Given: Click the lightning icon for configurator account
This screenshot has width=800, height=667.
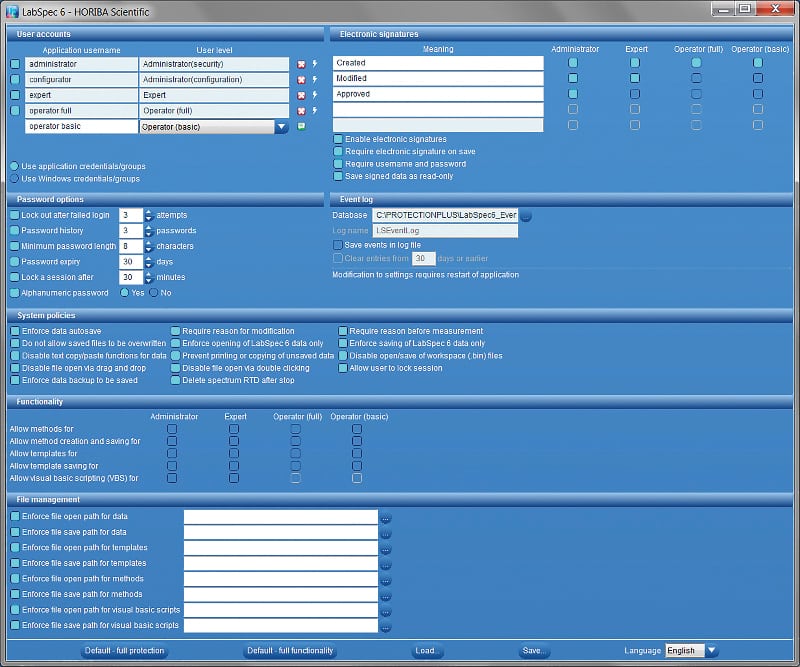Looking at the screenshot, I should (315, 79).
